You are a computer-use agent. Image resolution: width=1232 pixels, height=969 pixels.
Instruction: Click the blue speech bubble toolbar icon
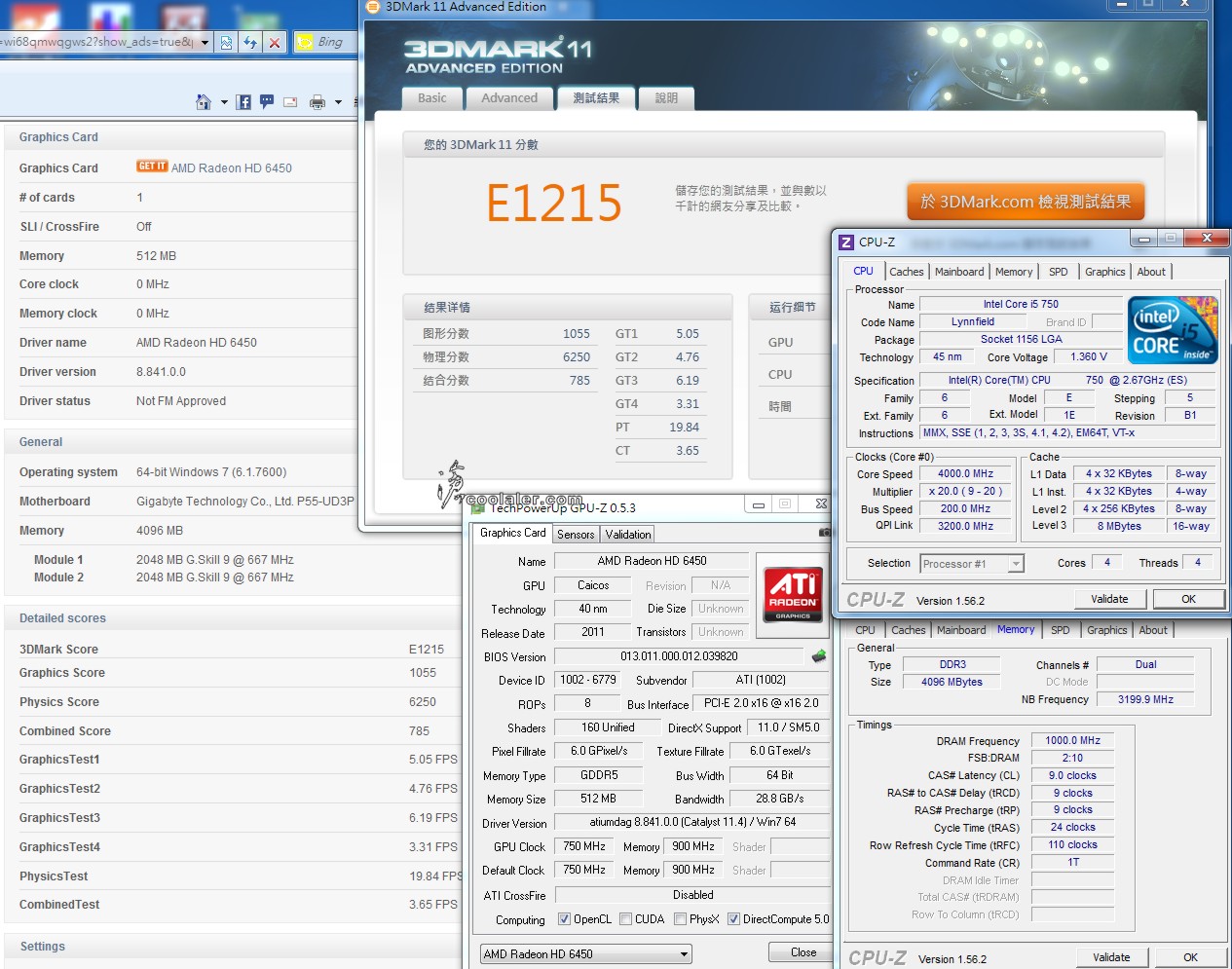[267, 101]
